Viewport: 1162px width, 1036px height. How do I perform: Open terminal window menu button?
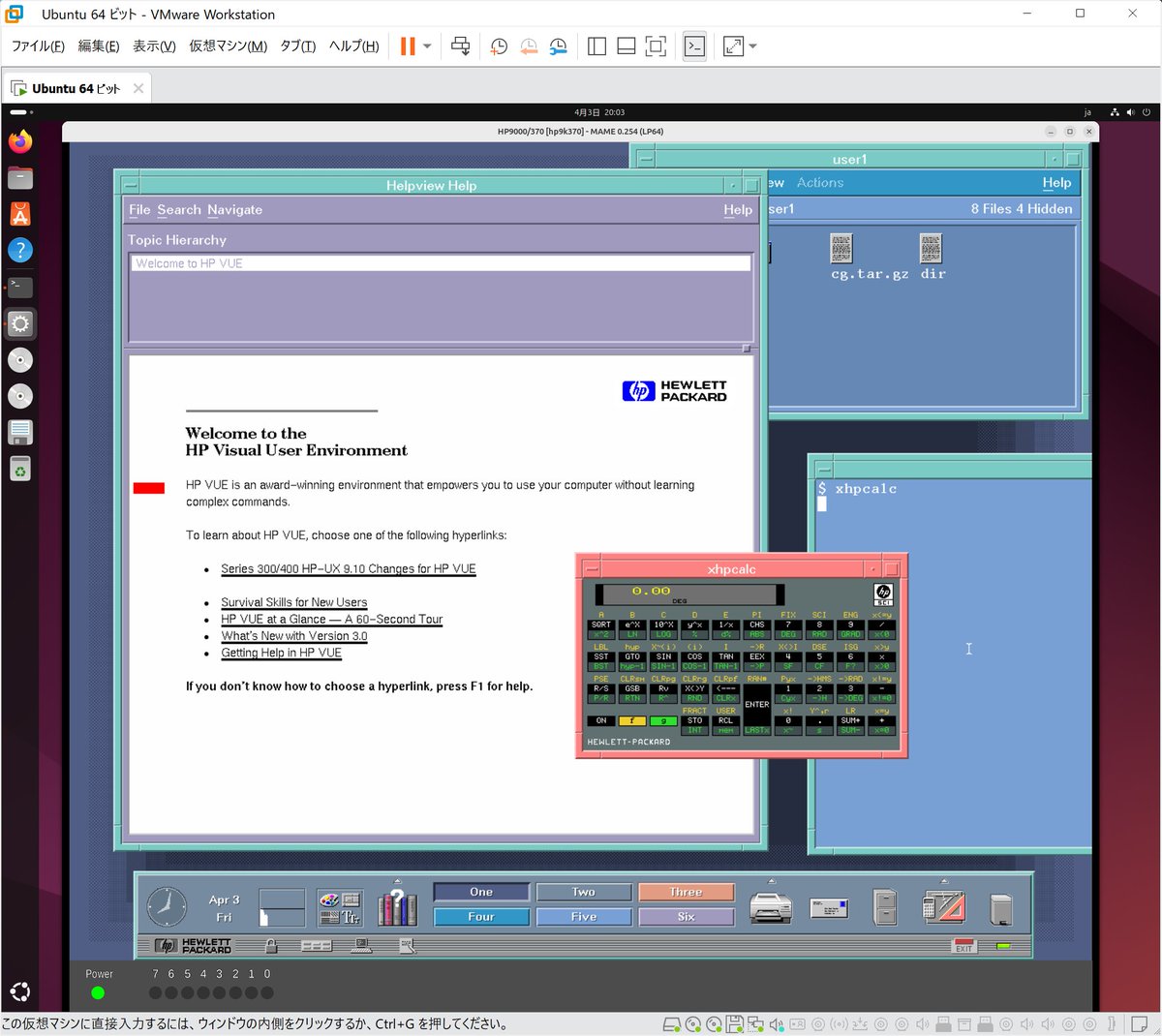pos(823,469)
